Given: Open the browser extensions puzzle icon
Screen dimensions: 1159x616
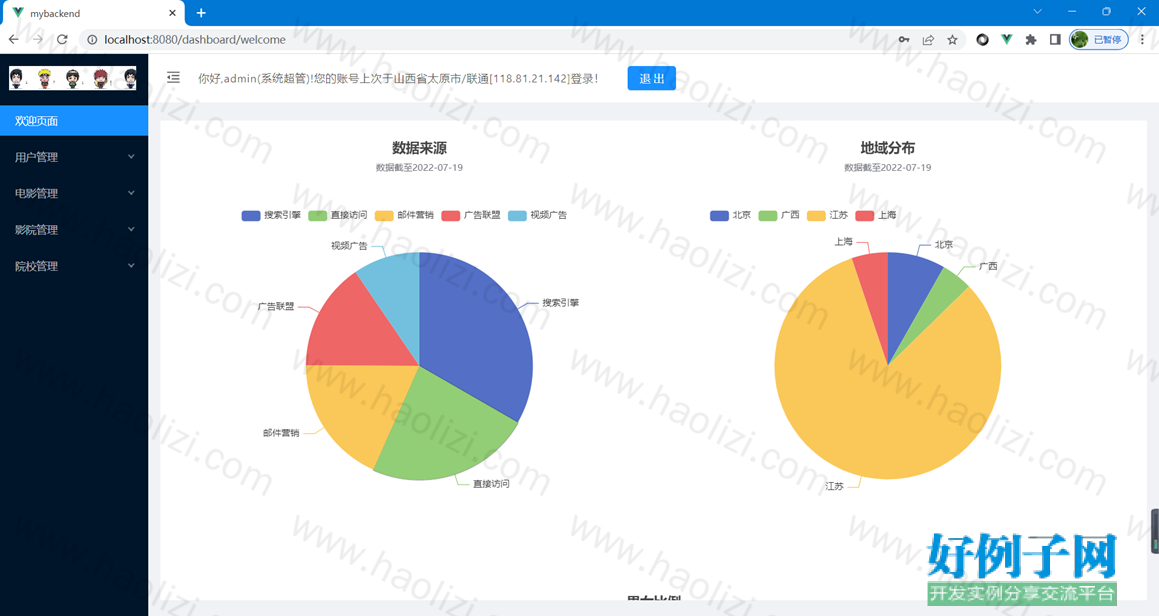Looking at the screenshot, I should 1030,40.
